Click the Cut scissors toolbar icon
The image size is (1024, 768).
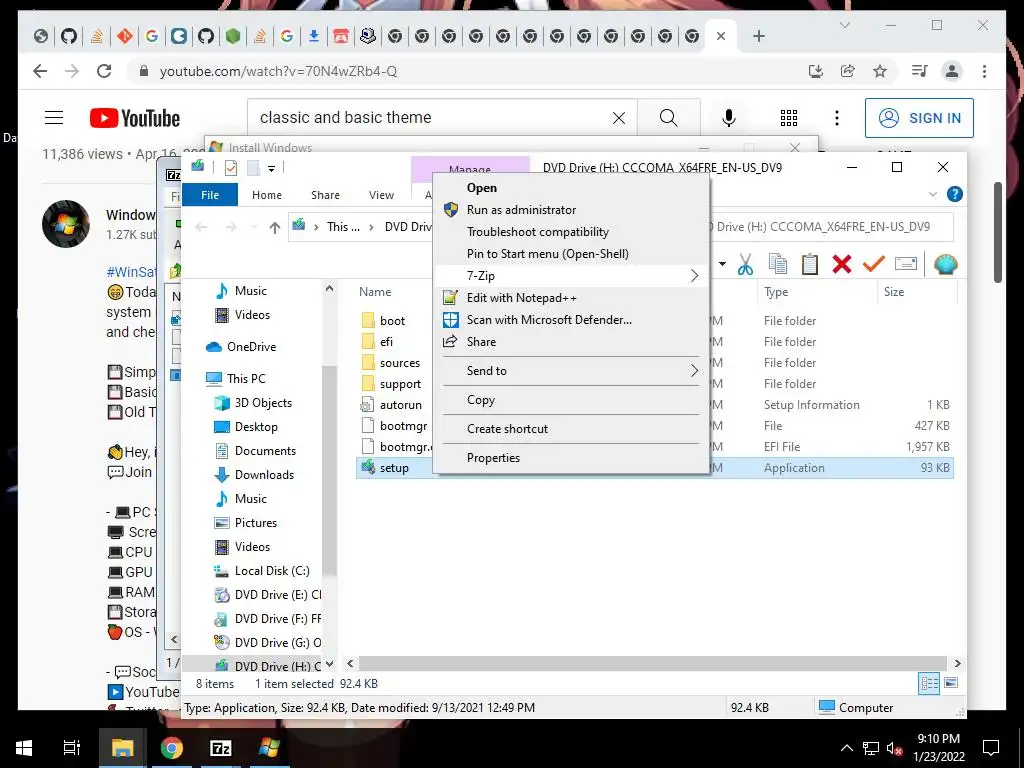[745, 264]
